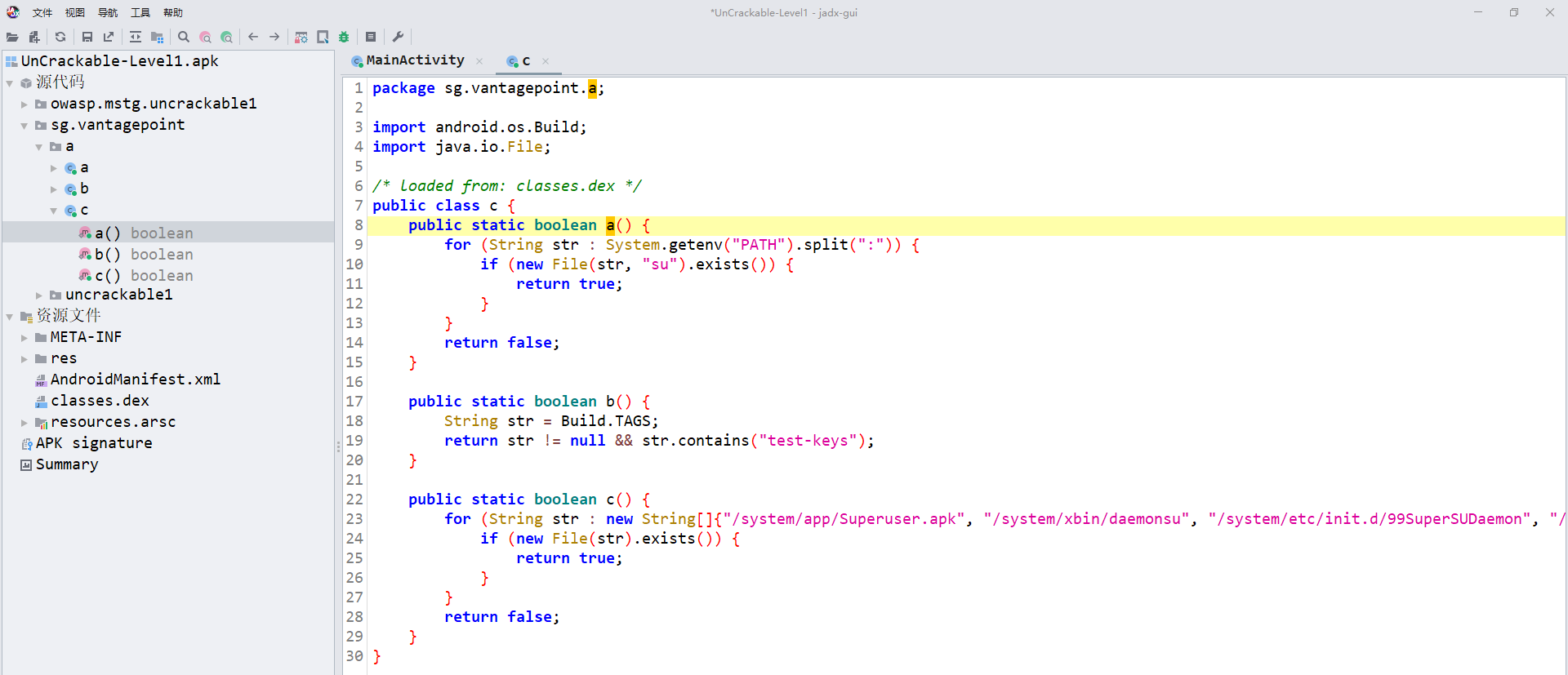Click the reload refresh icon
The width and height of the screenshot is (1568, 675).
[x=60, y=37]
